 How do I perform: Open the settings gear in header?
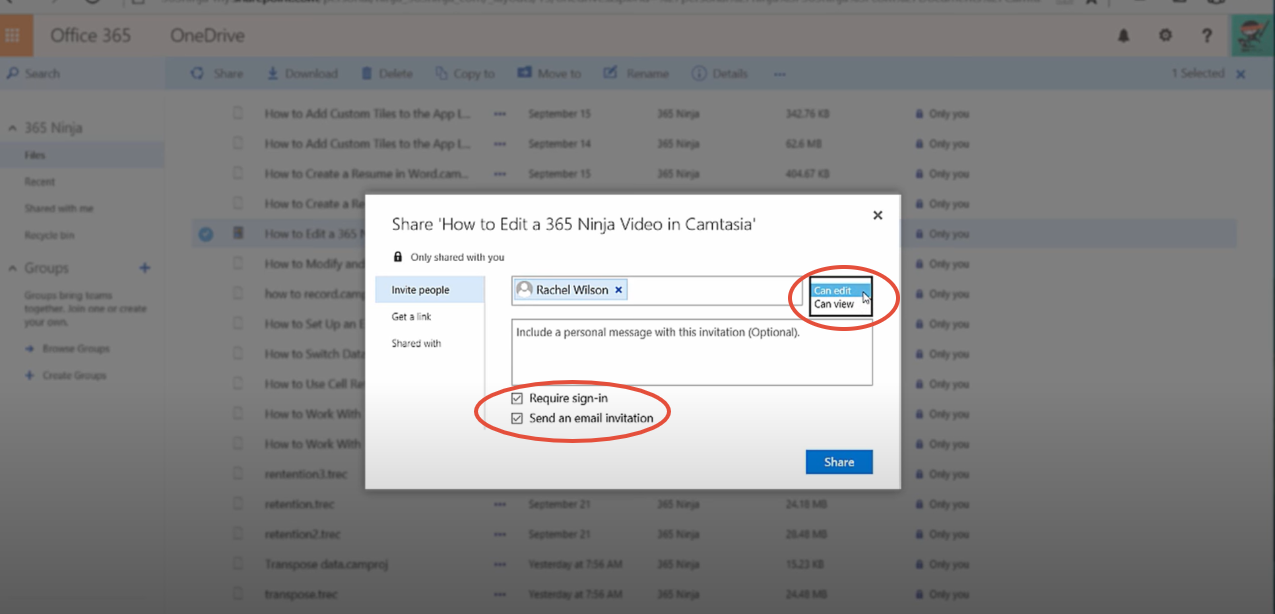[1165, 36]
